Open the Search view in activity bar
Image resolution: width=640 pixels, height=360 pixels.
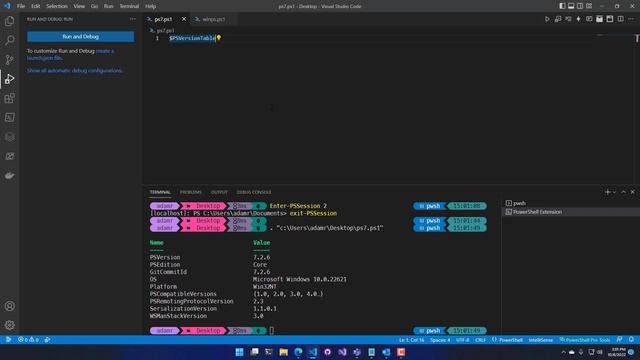tap(9, 40)
